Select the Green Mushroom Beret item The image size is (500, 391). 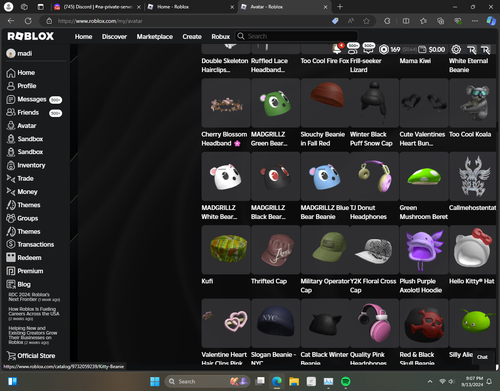pos(424,176)
